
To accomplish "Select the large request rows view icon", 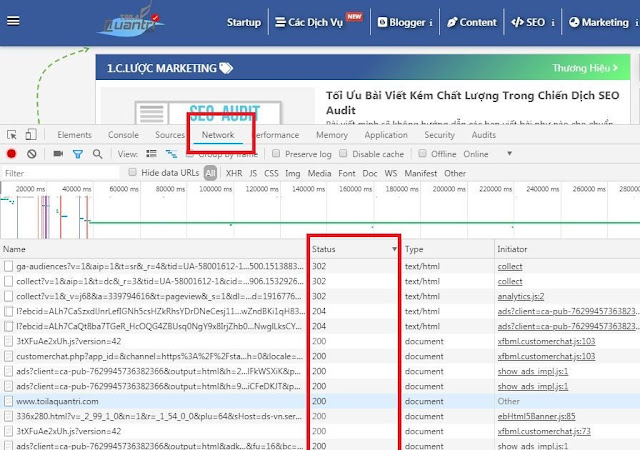I will [151, 154].
